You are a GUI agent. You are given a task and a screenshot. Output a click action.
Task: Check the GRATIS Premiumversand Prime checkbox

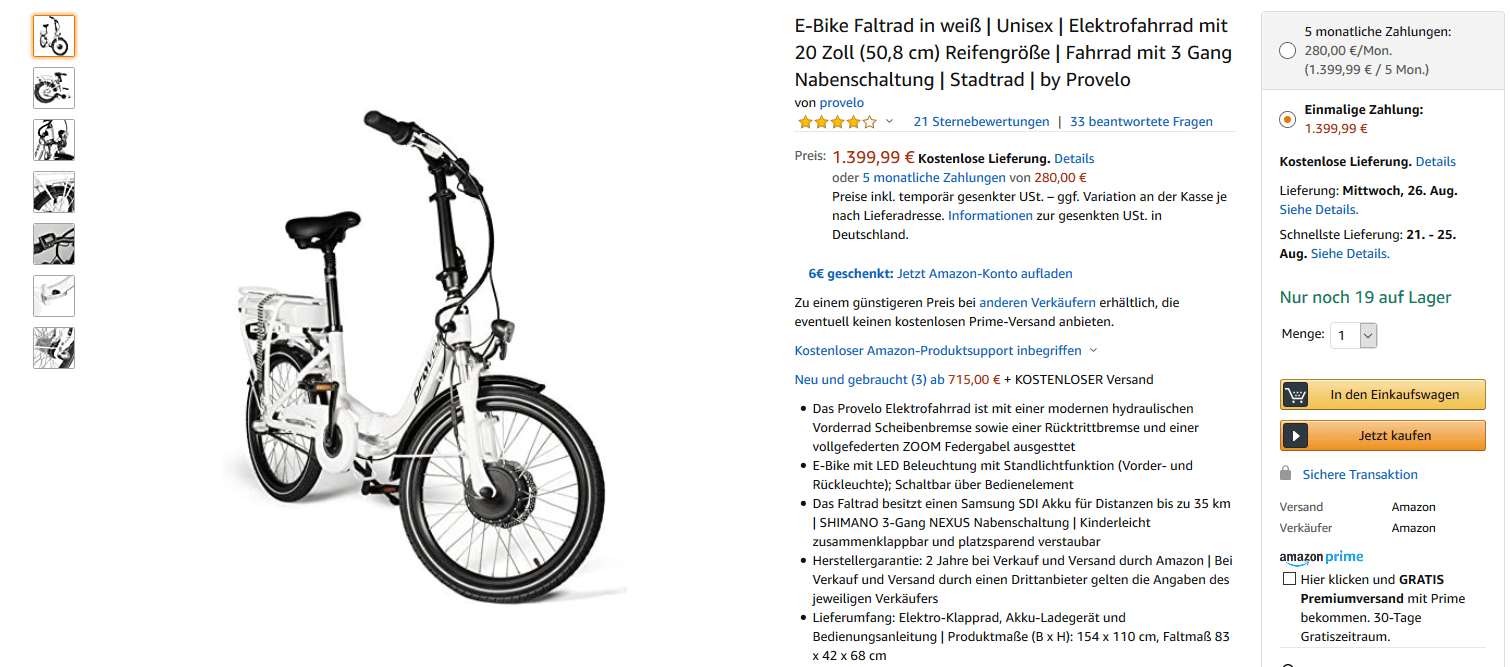tap(1289, 579)
